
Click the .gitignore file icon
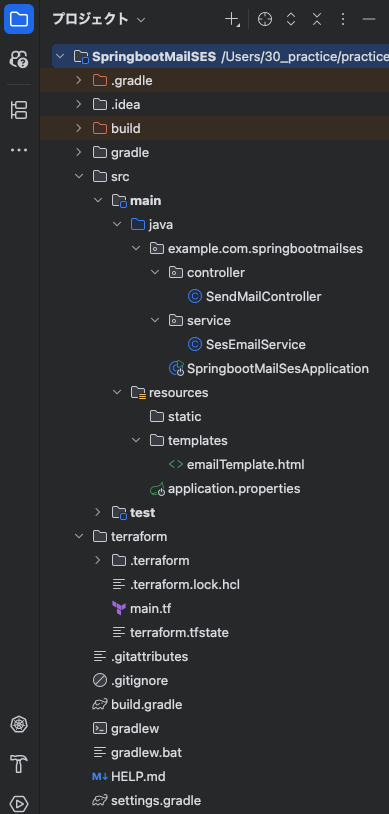[x=100, y=680]
